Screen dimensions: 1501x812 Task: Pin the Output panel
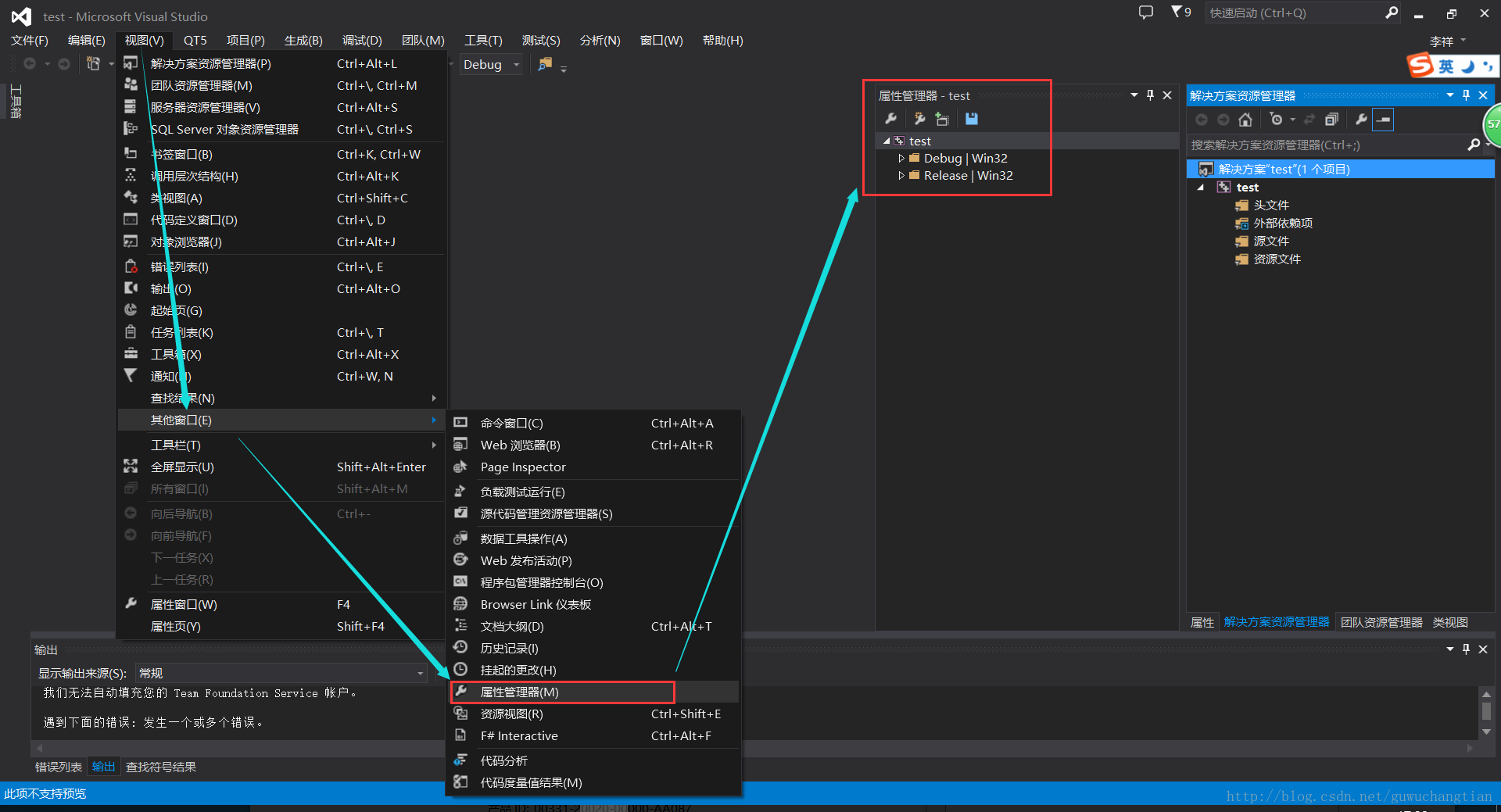click(x=1466, y=649)
